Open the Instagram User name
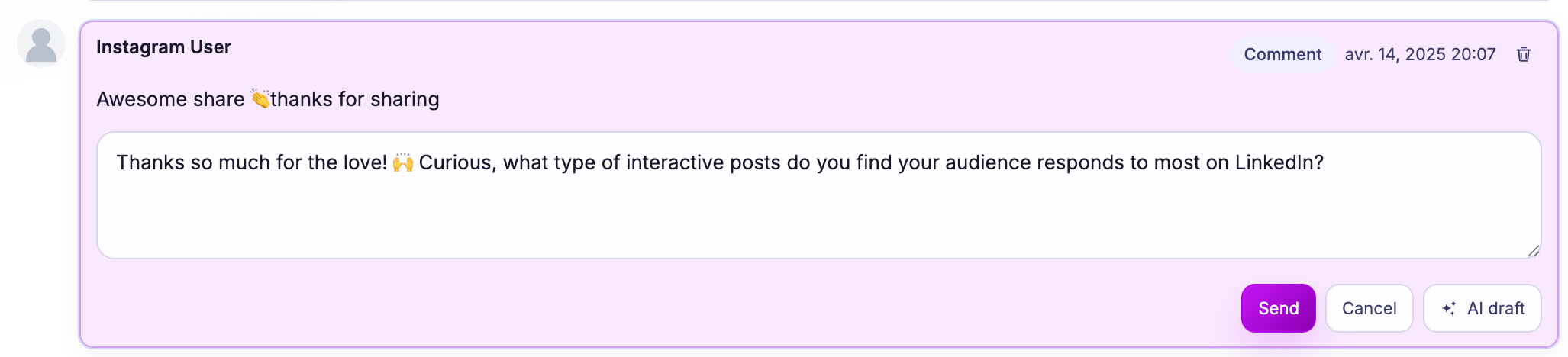Viewport: 1568px width, 357px height. pyautogui.click(x=163, y=47)
